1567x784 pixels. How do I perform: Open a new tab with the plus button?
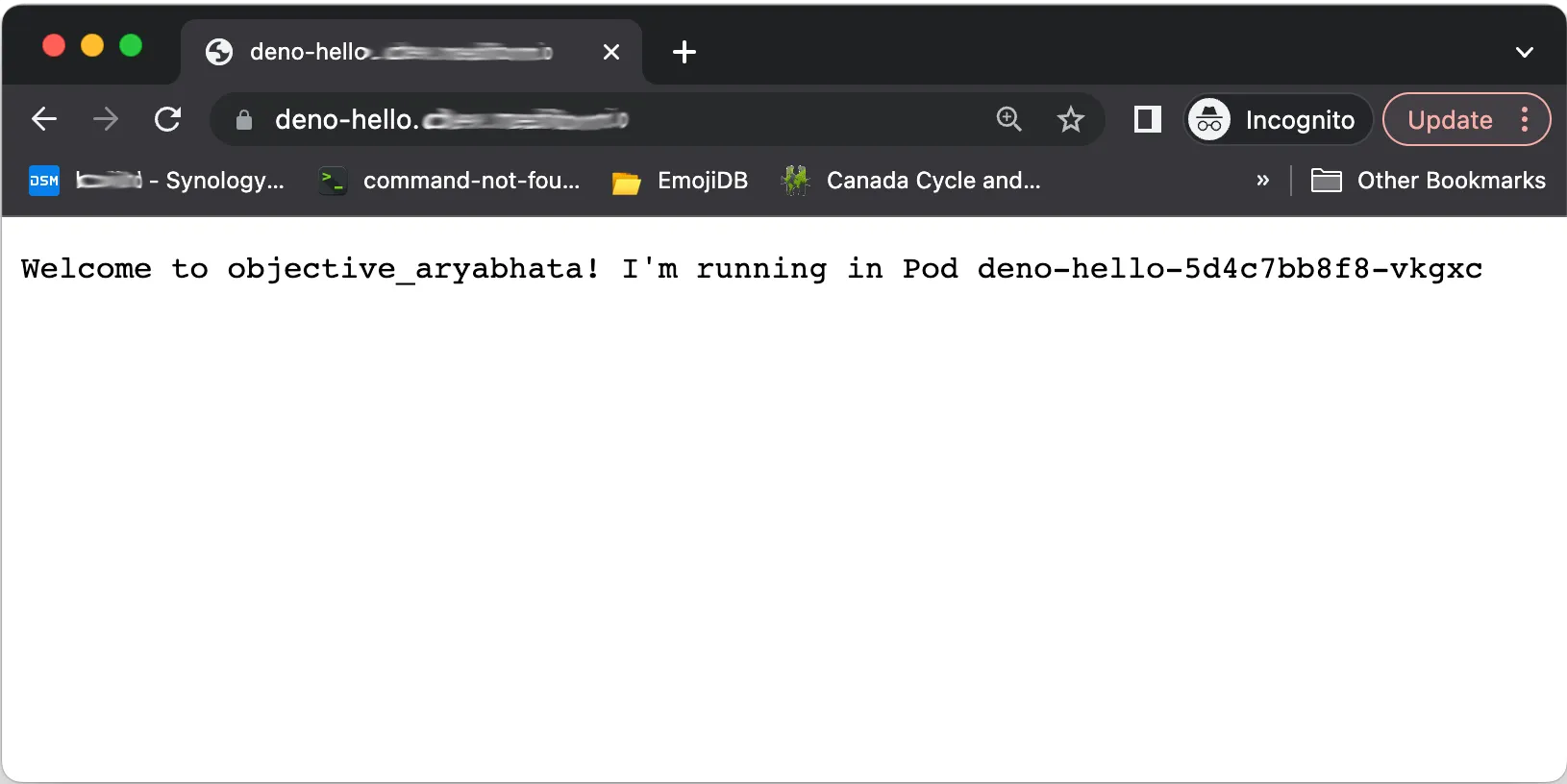(684, 52)
